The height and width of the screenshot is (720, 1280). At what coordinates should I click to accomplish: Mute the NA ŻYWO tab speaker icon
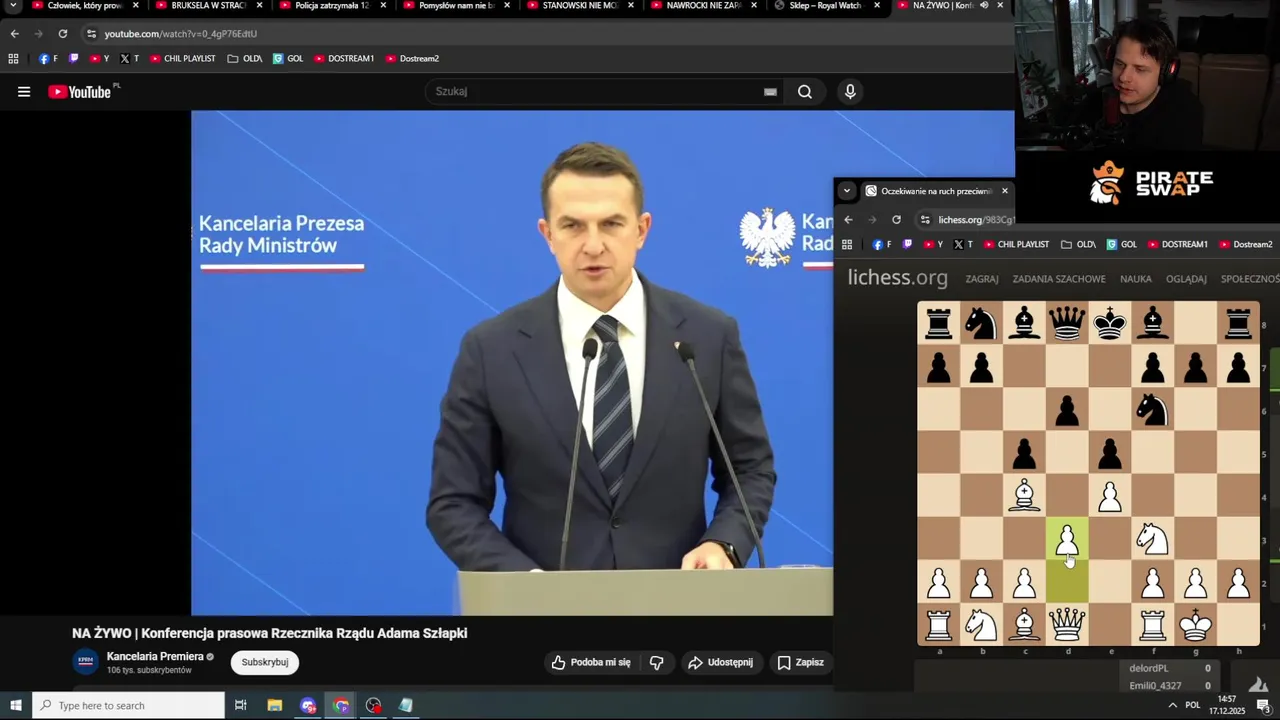(x=984, y=6)
